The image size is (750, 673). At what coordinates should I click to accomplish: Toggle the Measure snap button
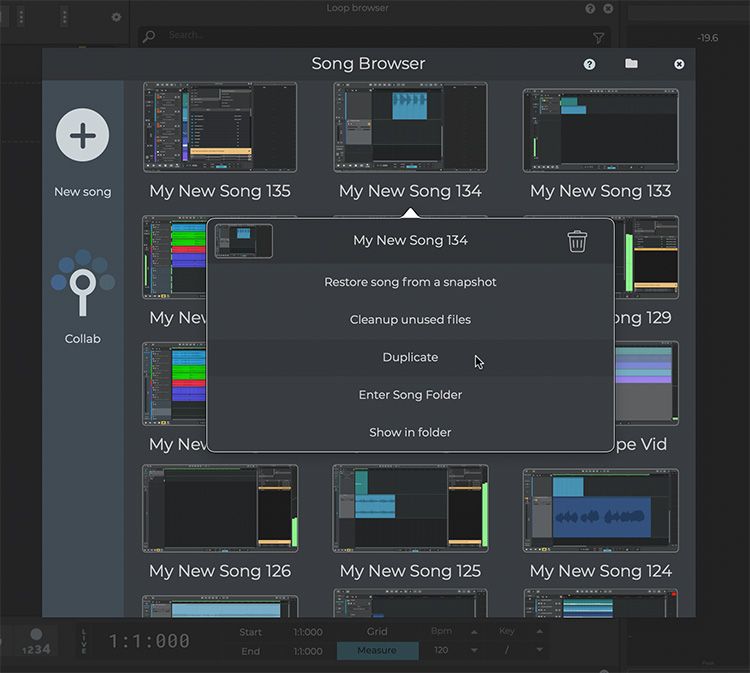click(x=376, y=651)
